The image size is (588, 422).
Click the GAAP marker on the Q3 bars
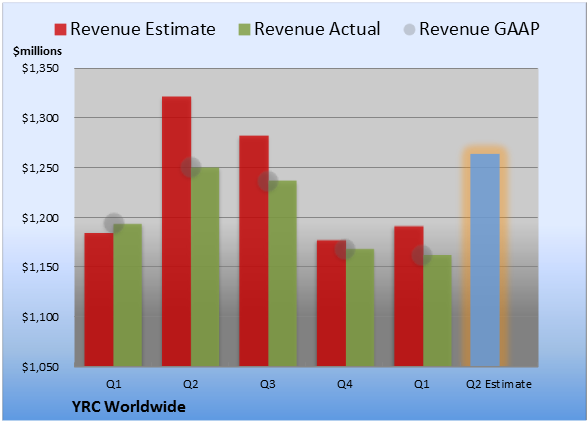tap(268, 182)
